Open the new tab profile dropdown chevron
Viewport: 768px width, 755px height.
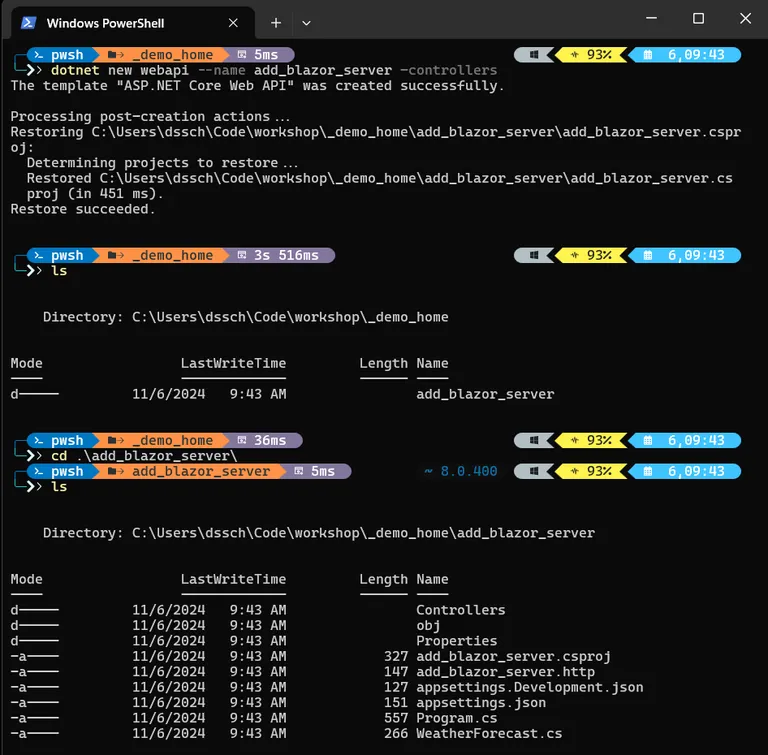coord(306,22)
